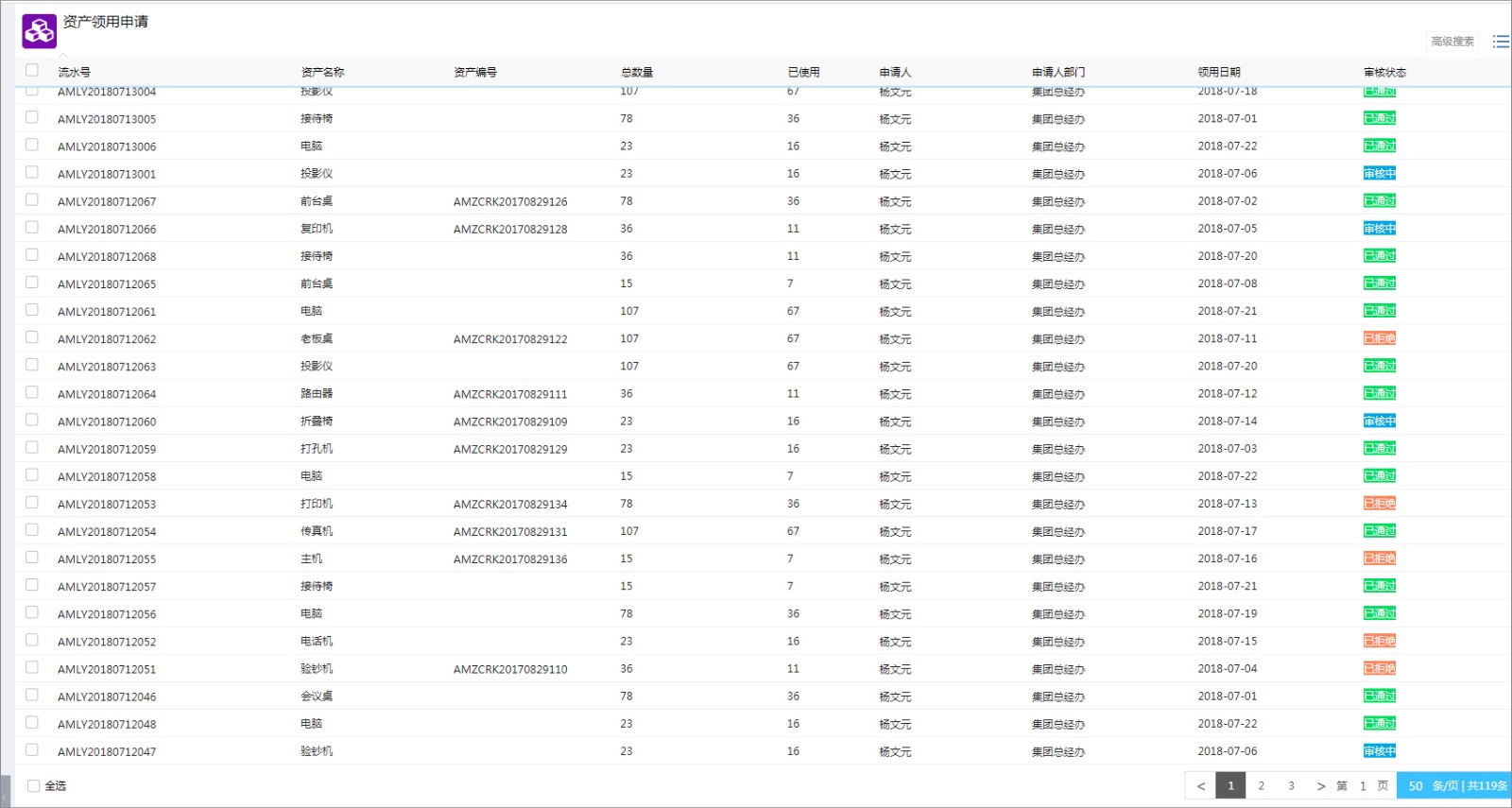
Task: Select serial number AMLY20180712065
Action: click(107, 284)
